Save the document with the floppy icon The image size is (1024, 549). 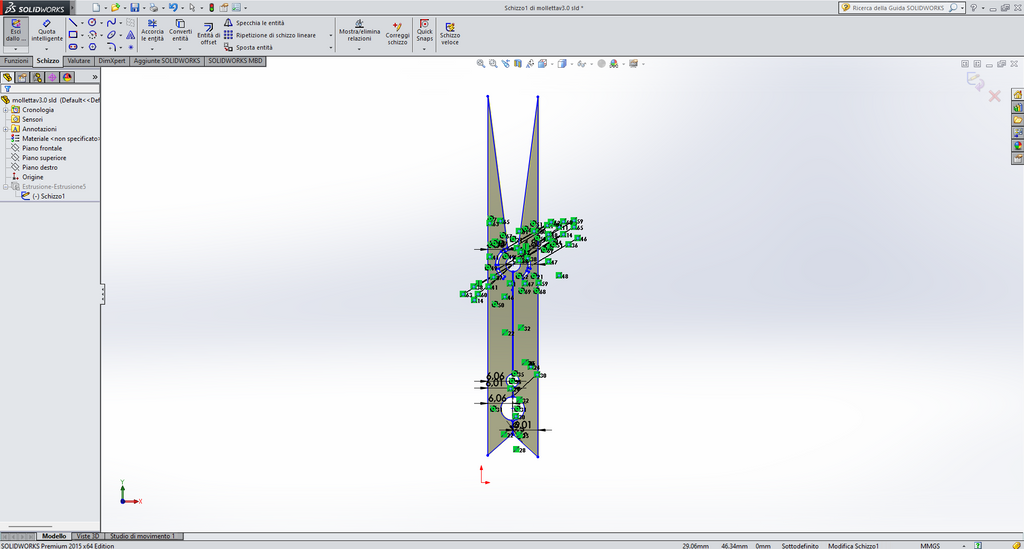[x=135, y=8]
